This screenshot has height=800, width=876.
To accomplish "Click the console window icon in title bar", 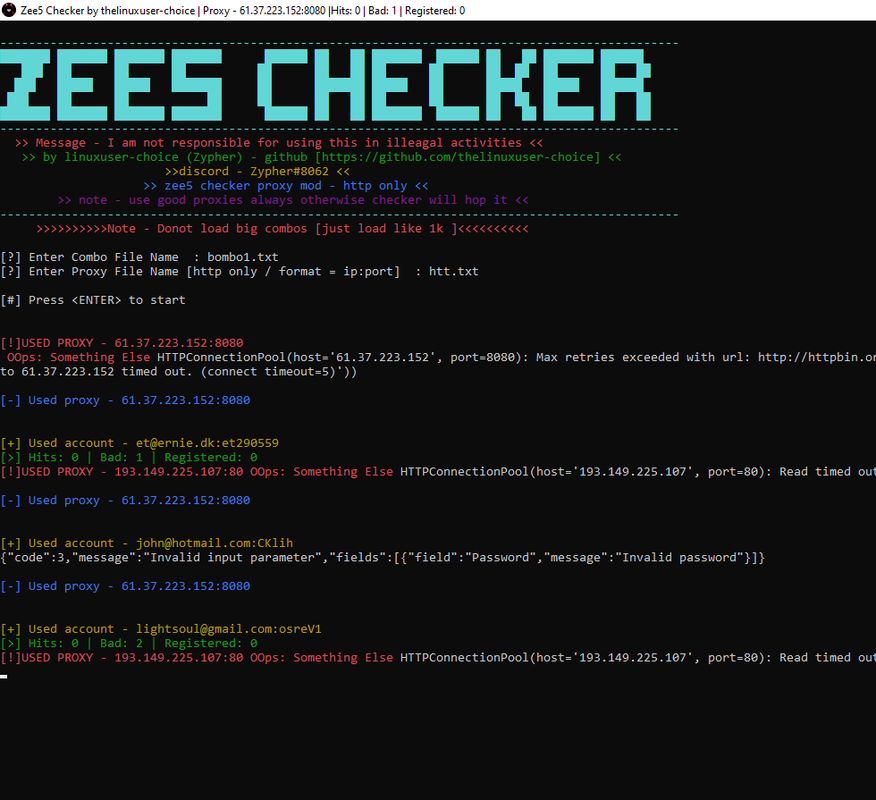I will (x=9, y=10).
